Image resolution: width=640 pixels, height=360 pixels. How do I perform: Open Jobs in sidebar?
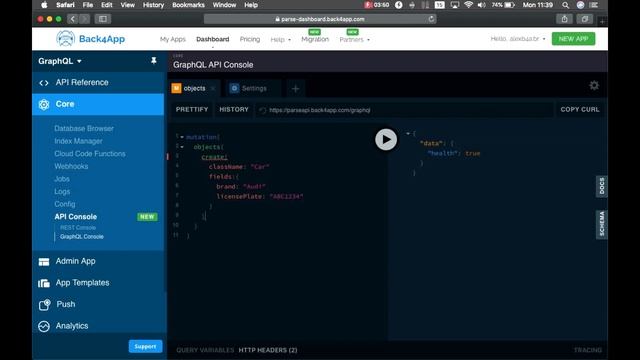[x=62, y=179]
